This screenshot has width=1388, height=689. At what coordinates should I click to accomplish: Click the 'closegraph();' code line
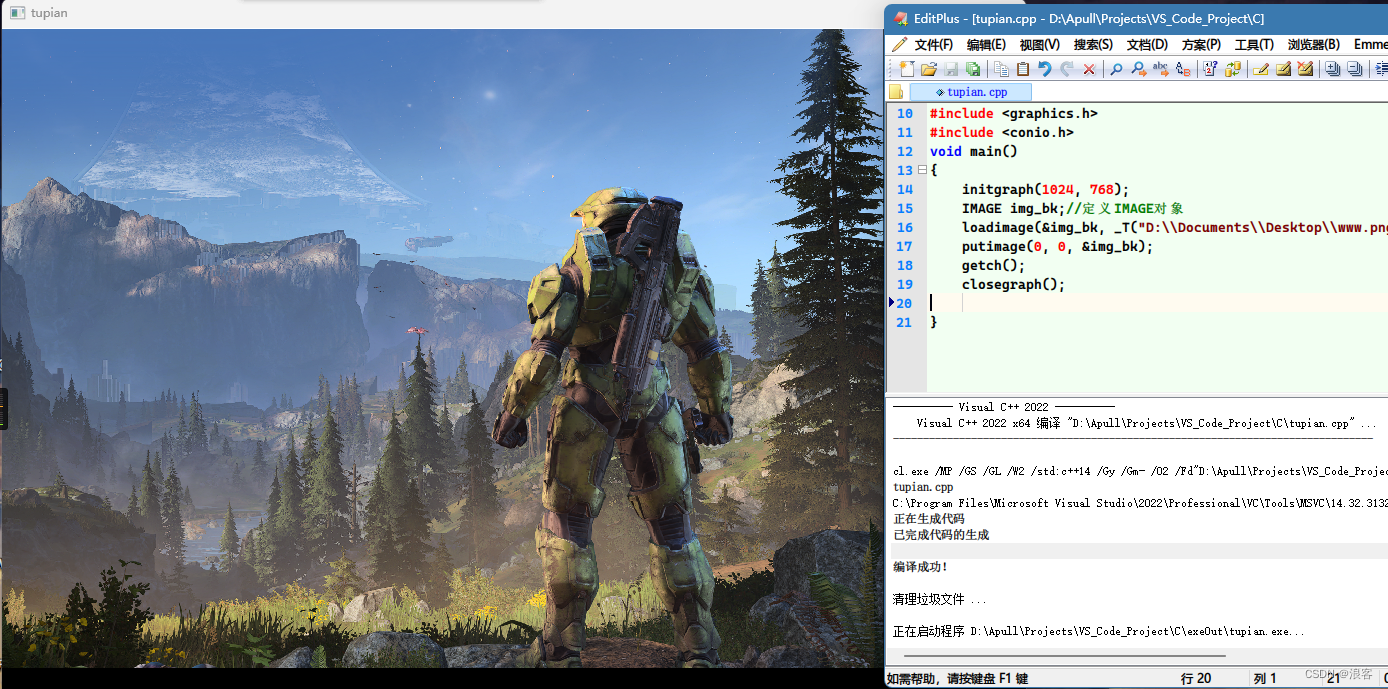[1013, 285]
